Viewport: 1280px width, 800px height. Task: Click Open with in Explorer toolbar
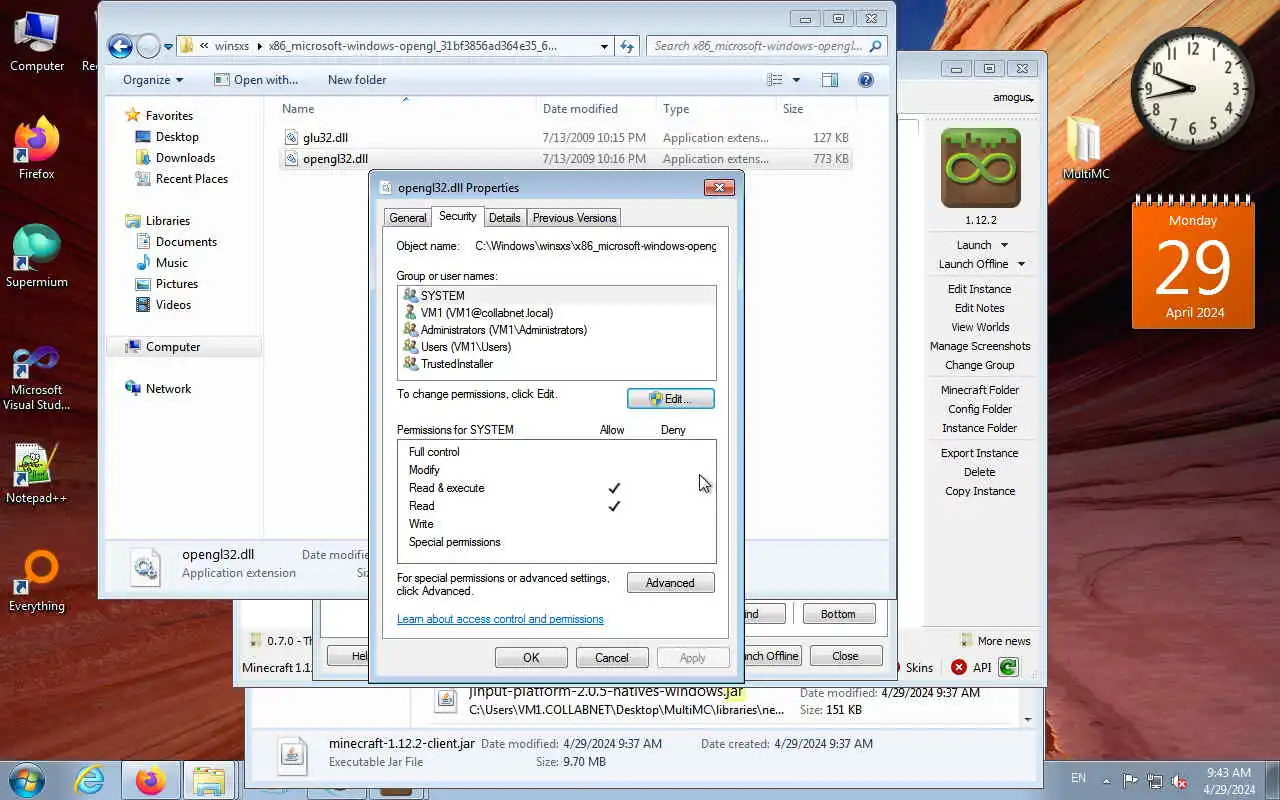tap(256, 80)
